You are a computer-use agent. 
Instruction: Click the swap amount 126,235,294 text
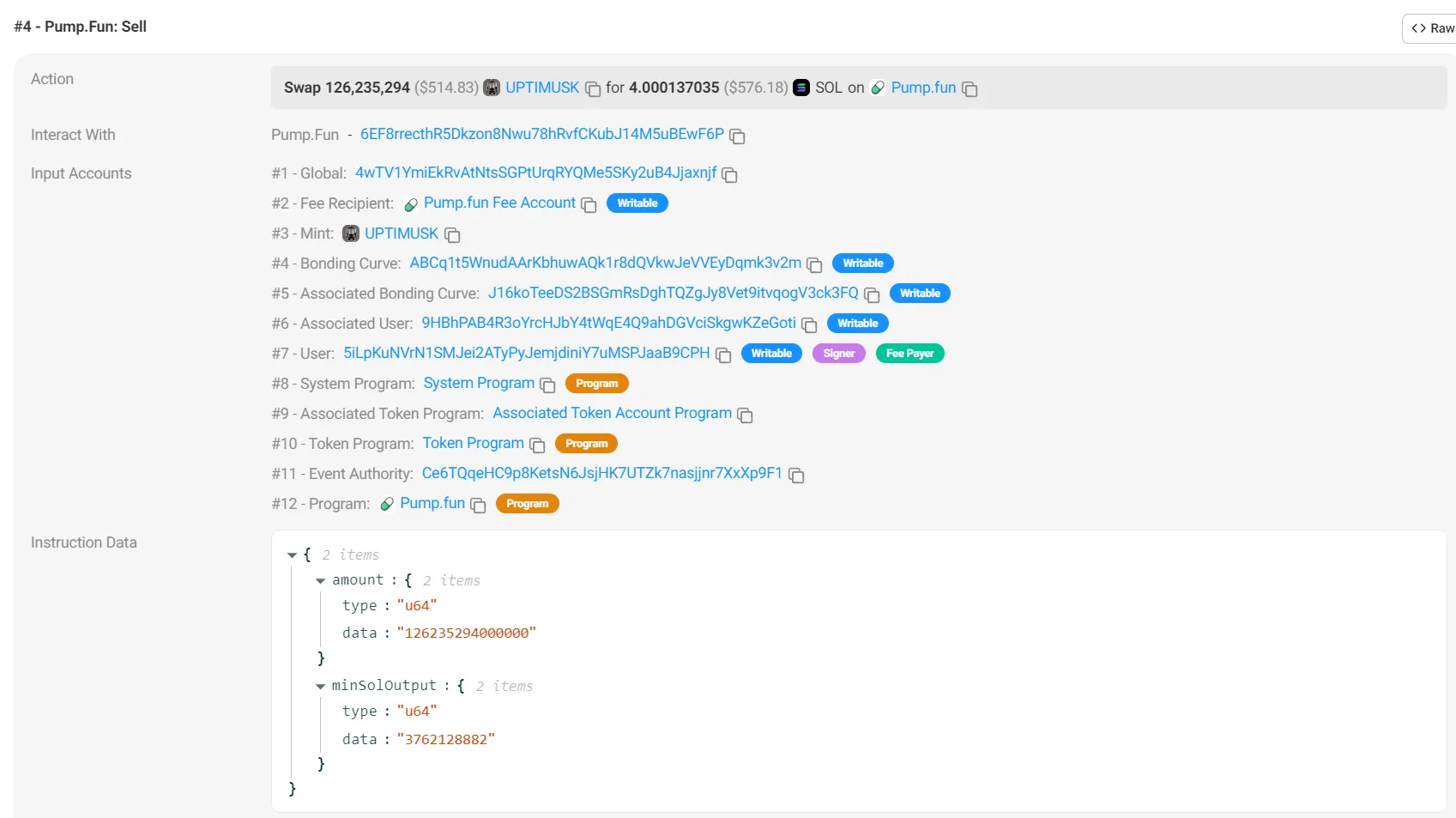coord(367,88)
